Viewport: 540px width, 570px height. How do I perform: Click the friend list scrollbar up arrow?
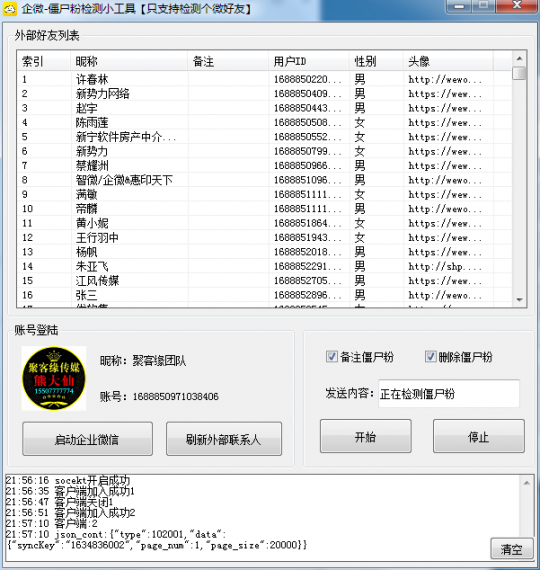point(519,58)
